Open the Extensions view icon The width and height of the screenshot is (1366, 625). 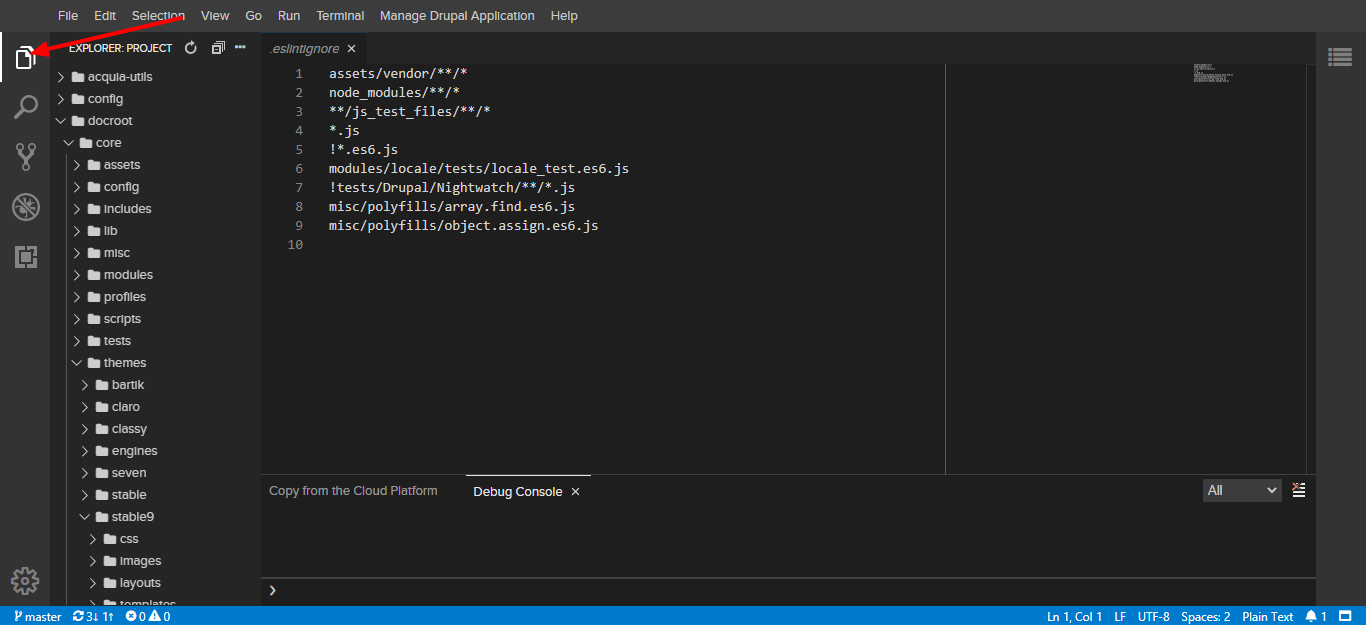[x=25, y=257]
